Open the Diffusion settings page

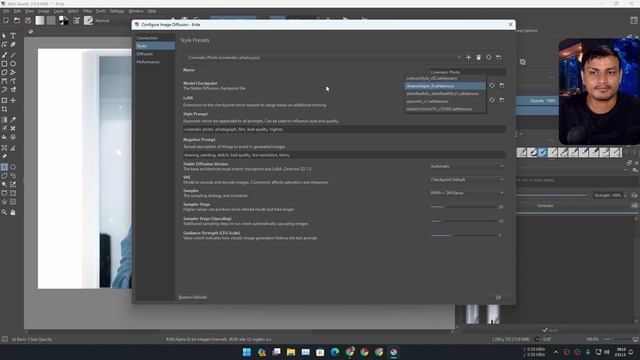156,54
